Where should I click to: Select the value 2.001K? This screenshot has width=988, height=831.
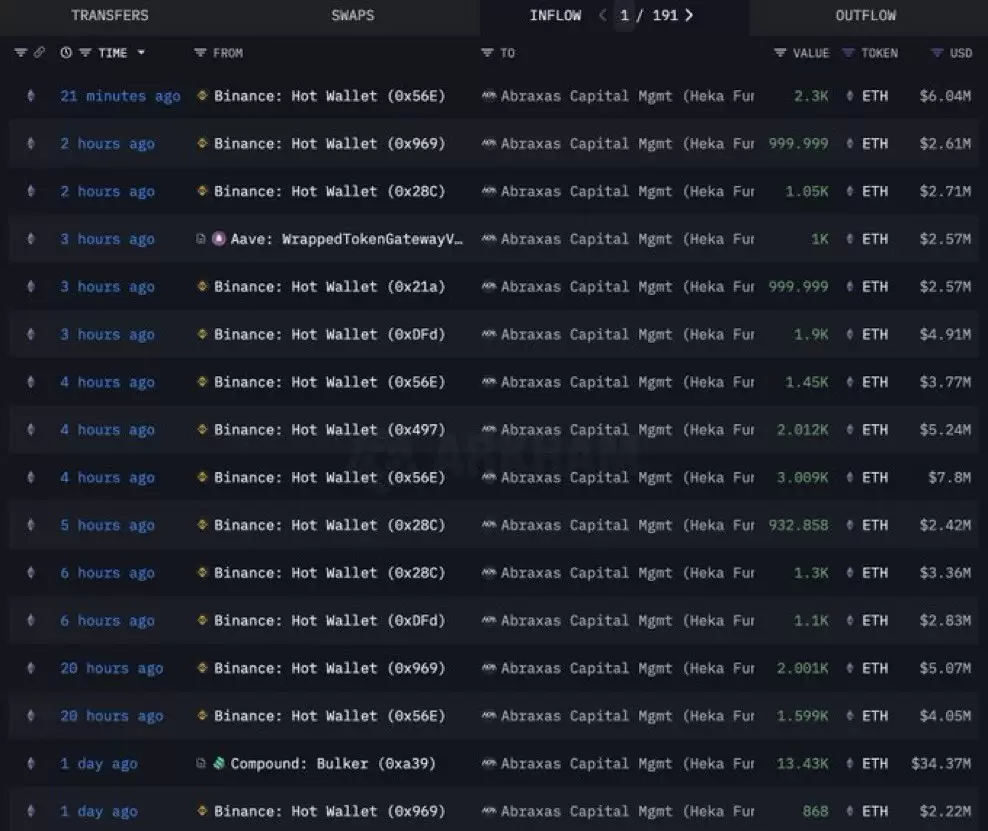(802, 668)
